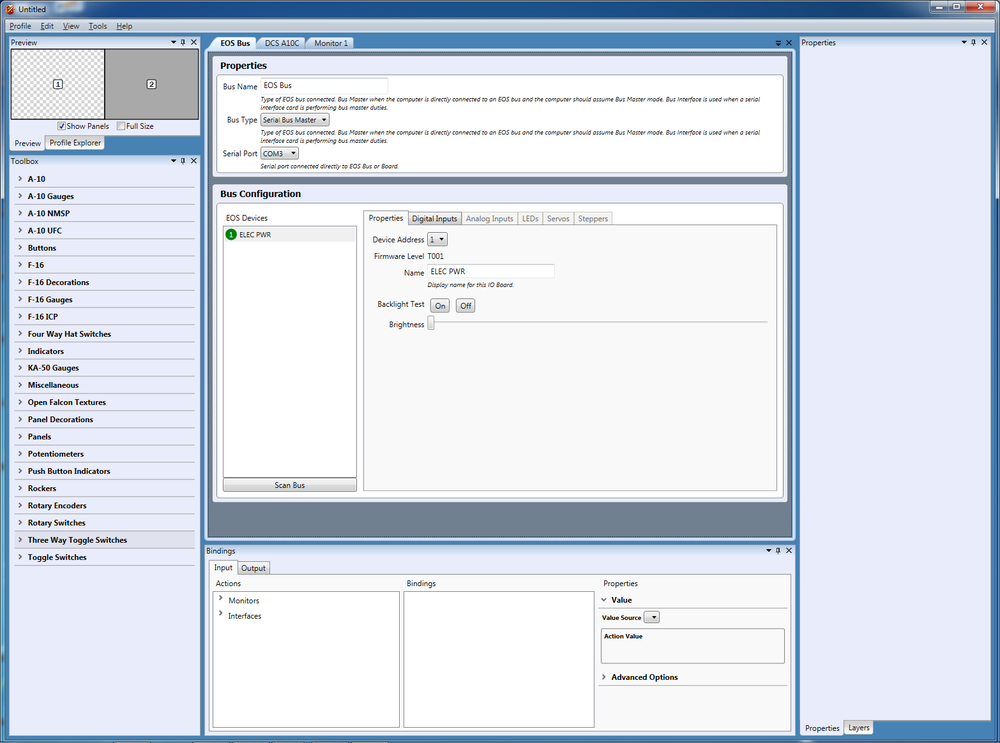1000x743 pixels.
Task: Switch to Output bindings tab
Action: [253, 568]
